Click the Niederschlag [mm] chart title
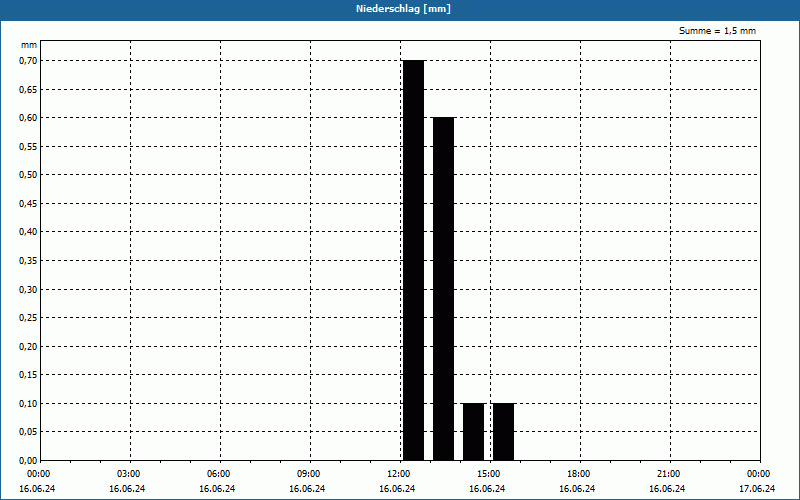 point(403,9)
